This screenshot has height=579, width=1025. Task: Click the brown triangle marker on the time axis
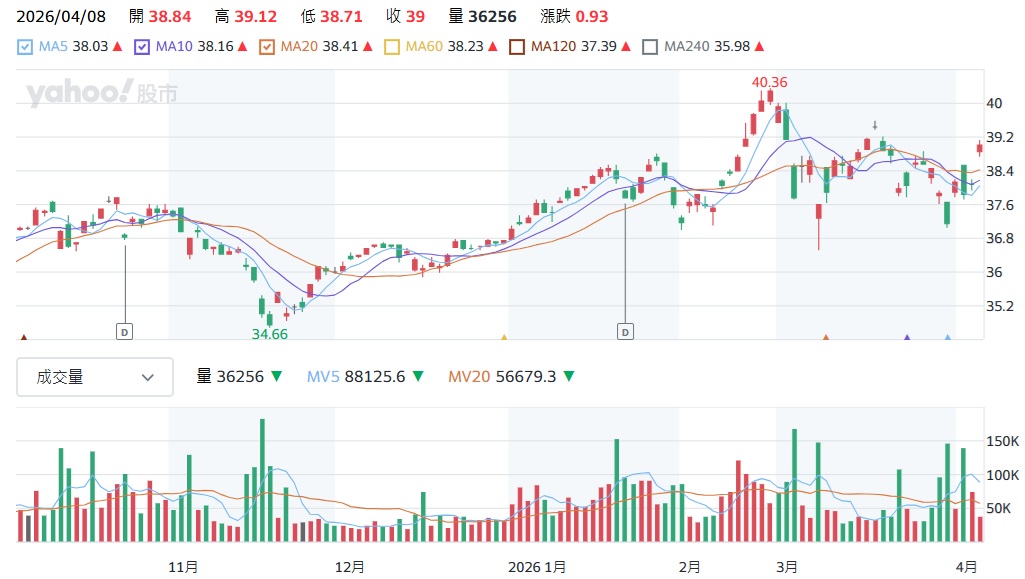[24, 338]
